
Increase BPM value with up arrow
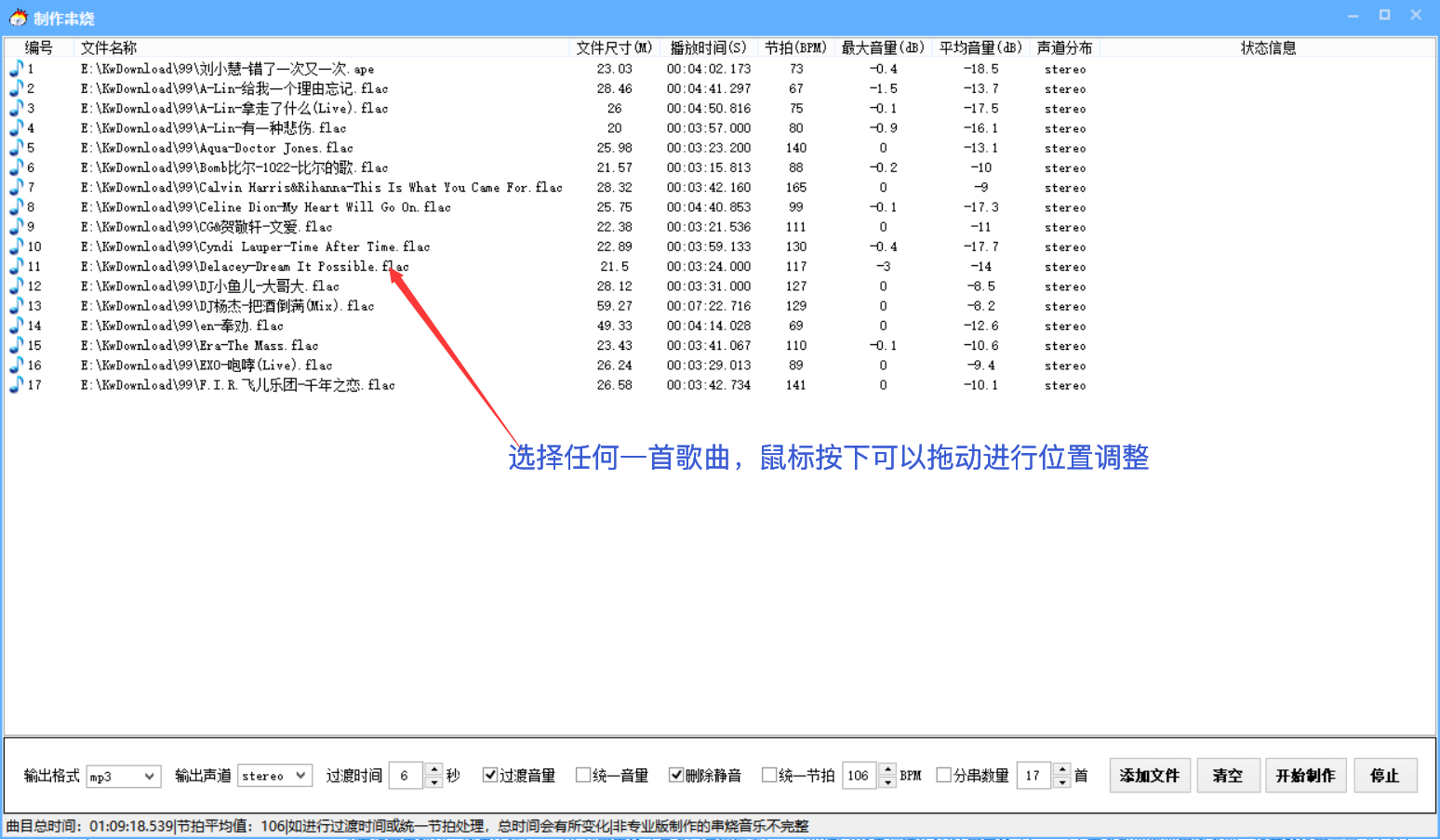887,768
